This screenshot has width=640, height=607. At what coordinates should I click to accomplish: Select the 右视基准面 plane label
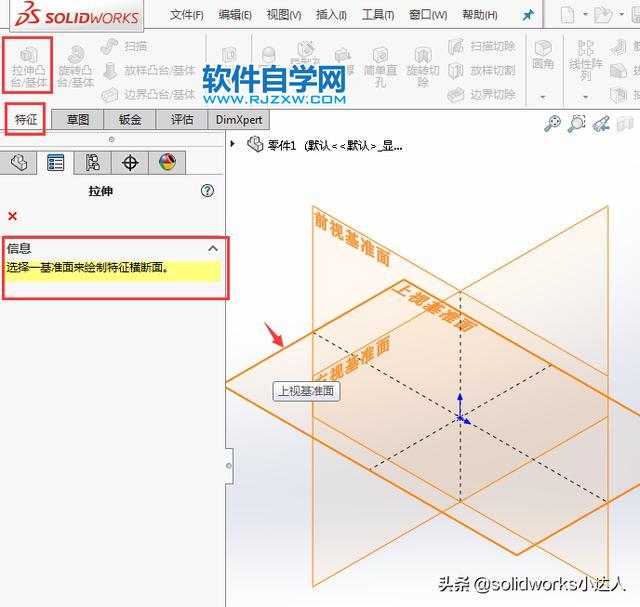352,359
